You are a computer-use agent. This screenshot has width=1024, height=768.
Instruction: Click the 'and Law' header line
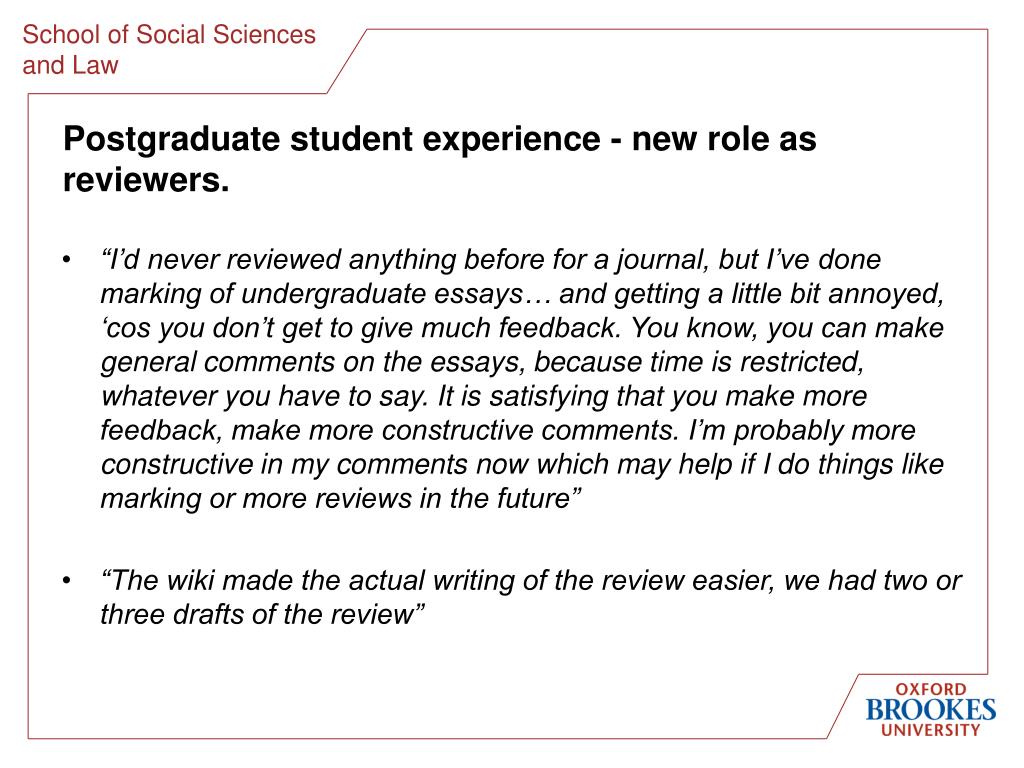click(x=71, y=65)
